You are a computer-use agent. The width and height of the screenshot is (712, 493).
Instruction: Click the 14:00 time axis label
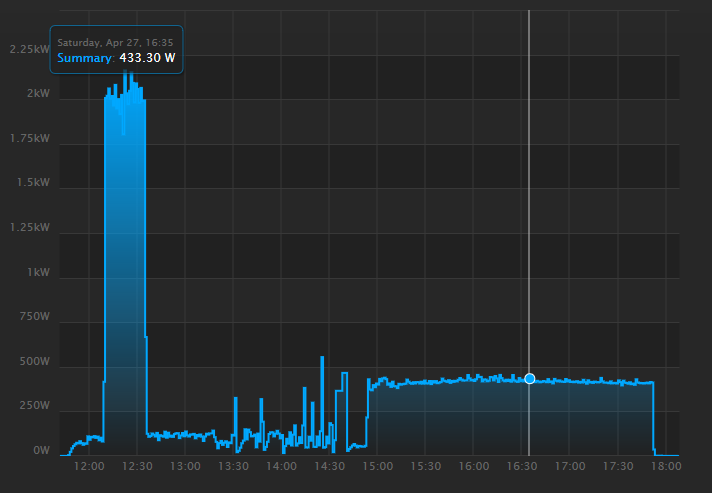[x=282, y=467]
